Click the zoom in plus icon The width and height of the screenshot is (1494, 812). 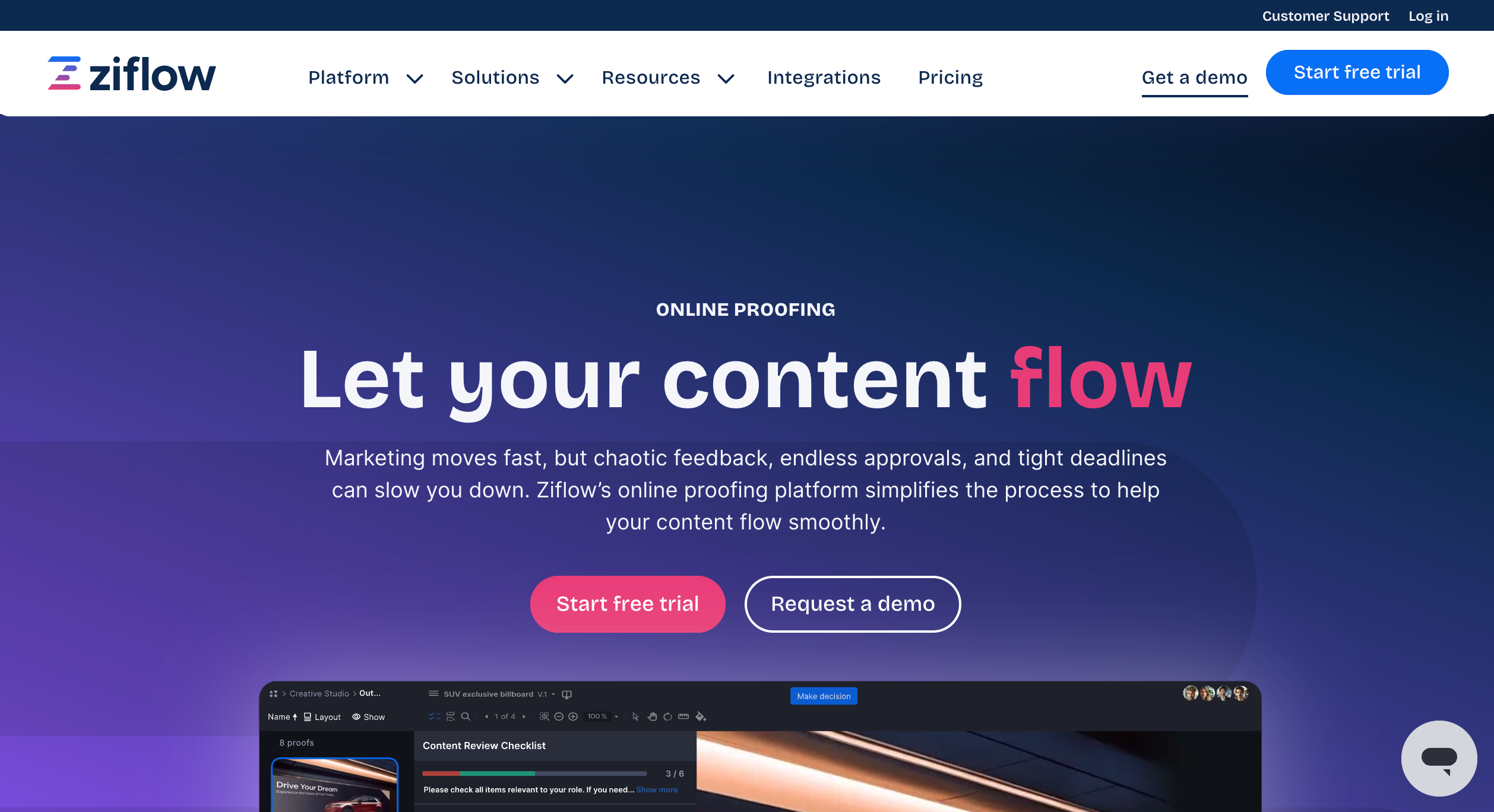coord(573,716)
